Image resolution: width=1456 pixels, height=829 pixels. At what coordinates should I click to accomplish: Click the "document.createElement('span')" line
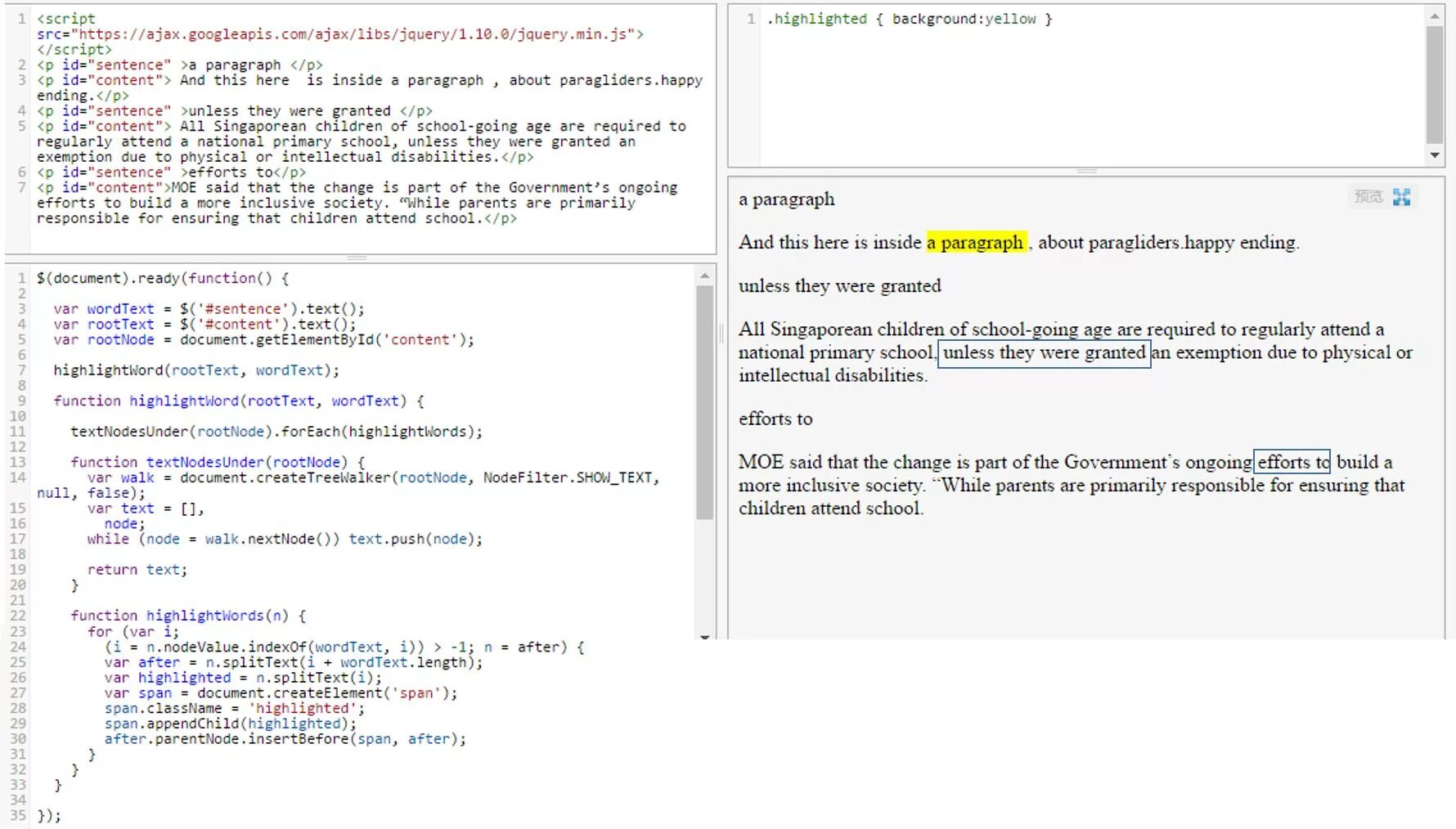pyautogui.click(x=281, y=693)
